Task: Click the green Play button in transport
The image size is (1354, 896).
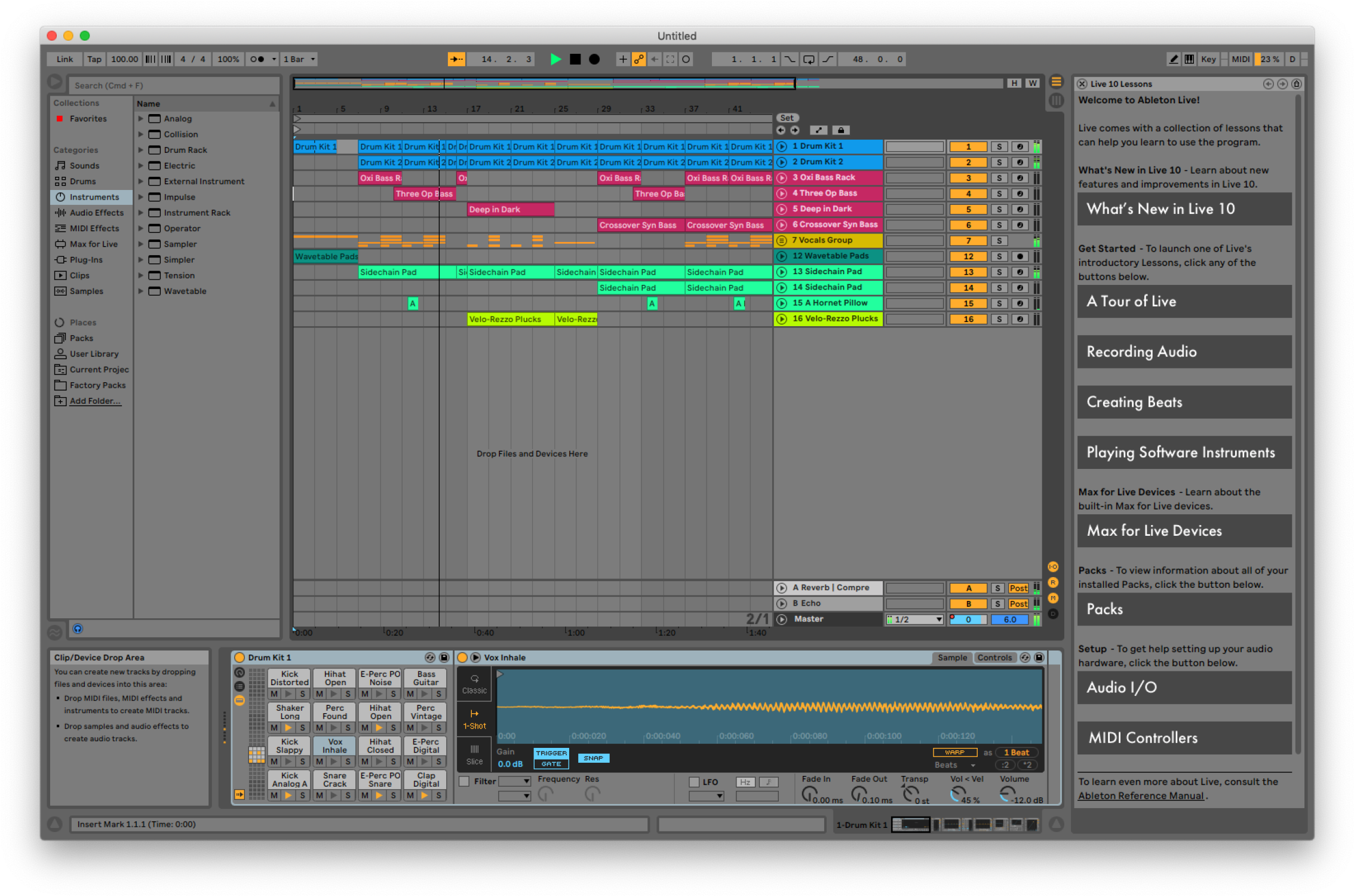Action: (x=555, y=59)
